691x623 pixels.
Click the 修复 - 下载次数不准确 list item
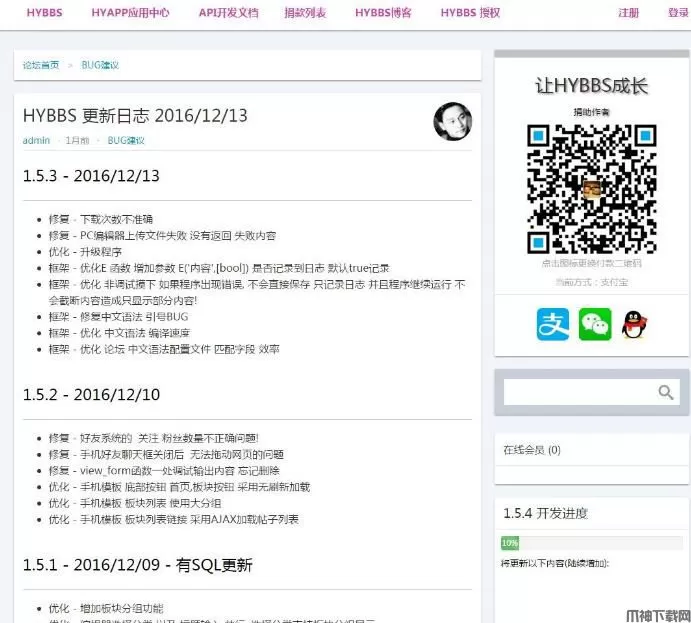pyautogui.click(x=100, y=219)
